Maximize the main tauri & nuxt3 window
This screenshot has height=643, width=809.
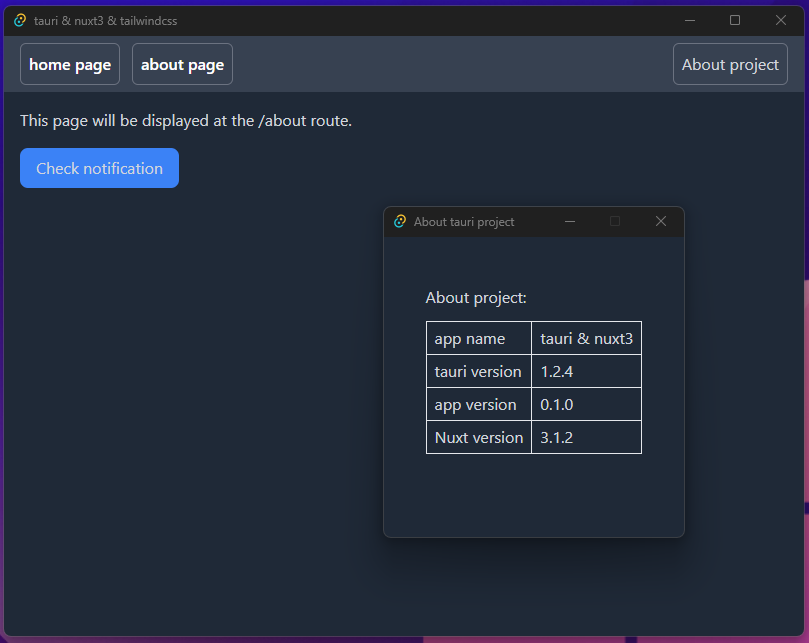point(735,21)
